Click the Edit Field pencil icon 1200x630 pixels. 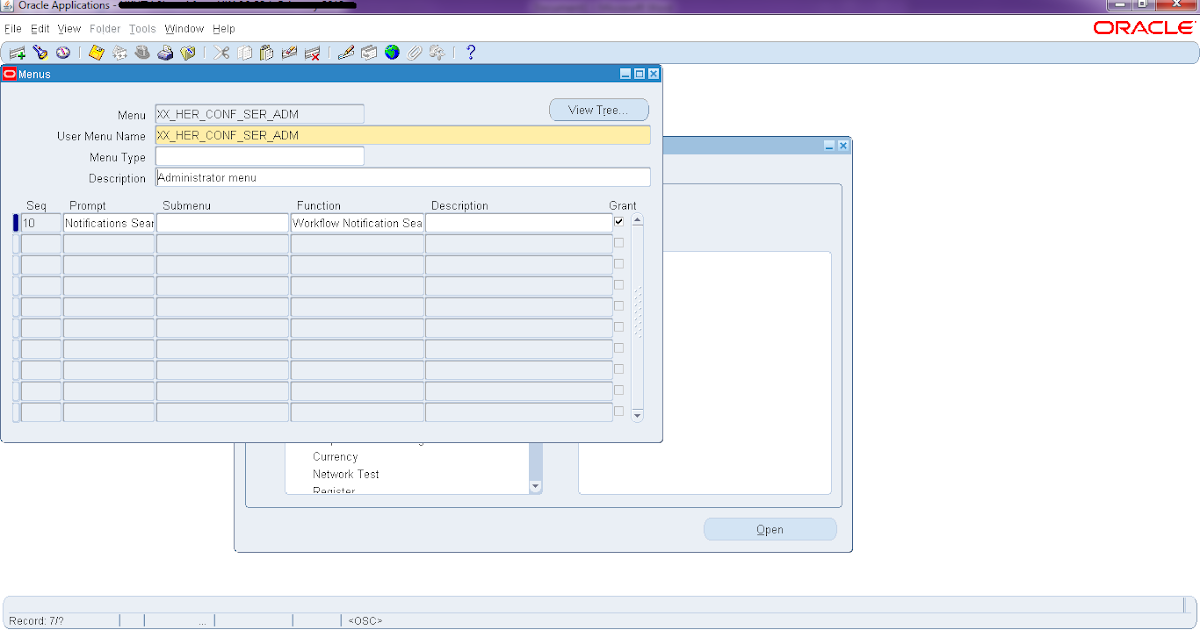point(346,53)
